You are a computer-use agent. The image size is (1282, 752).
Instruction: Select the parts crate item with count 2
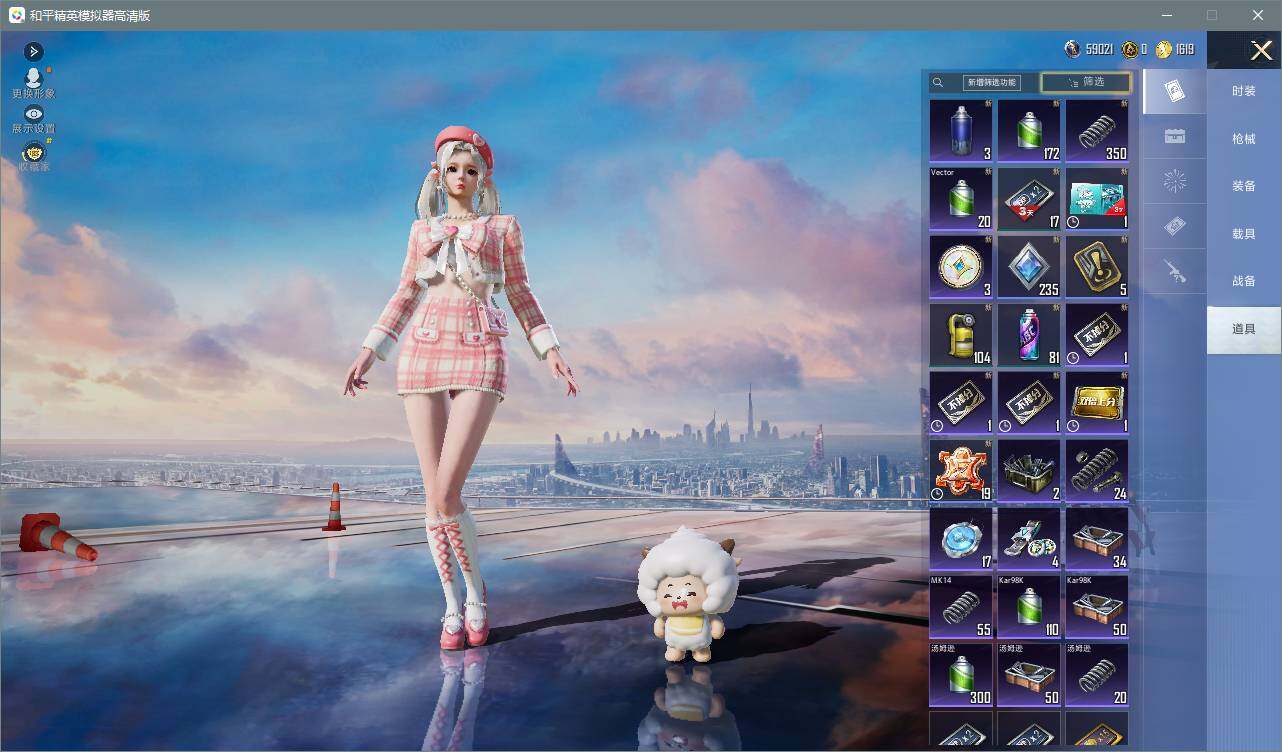[1029, 471]
